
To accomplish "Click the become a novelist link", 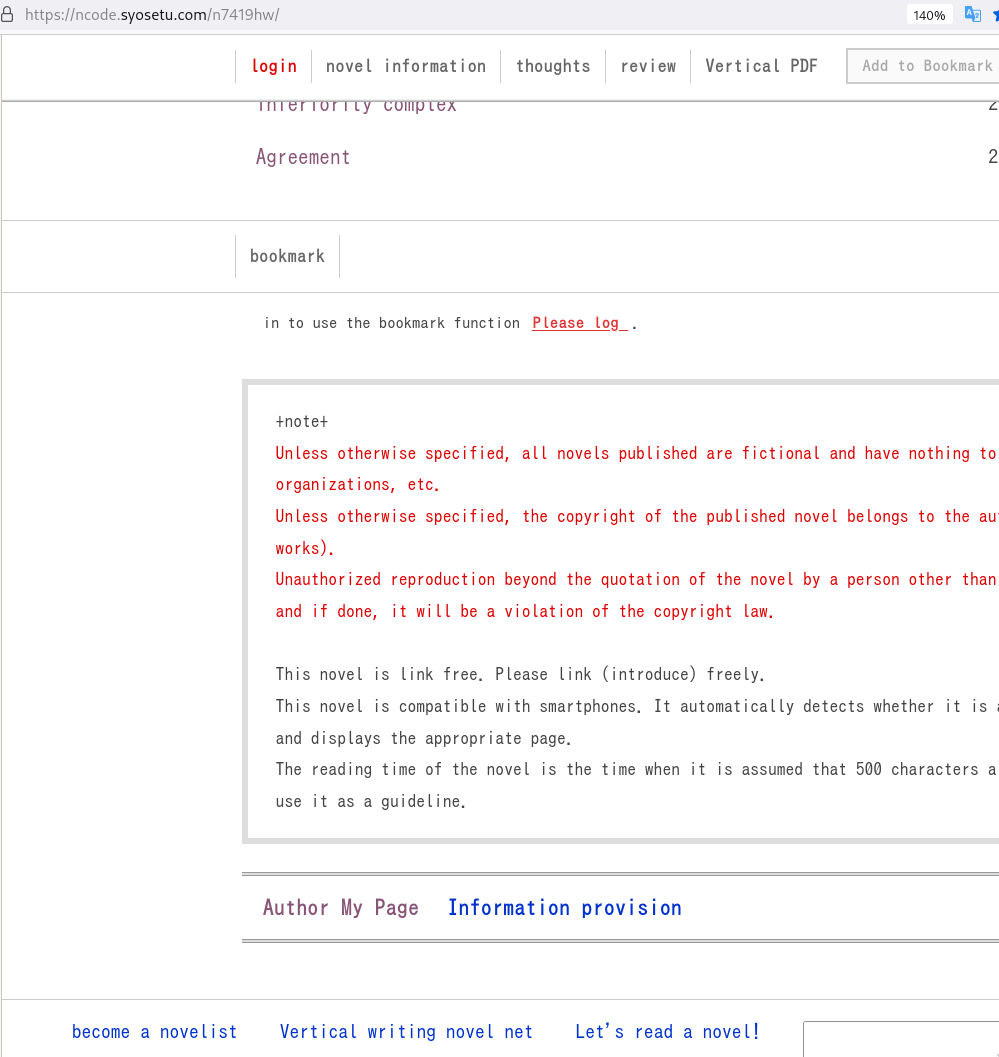I will [x=154, y=1032].
